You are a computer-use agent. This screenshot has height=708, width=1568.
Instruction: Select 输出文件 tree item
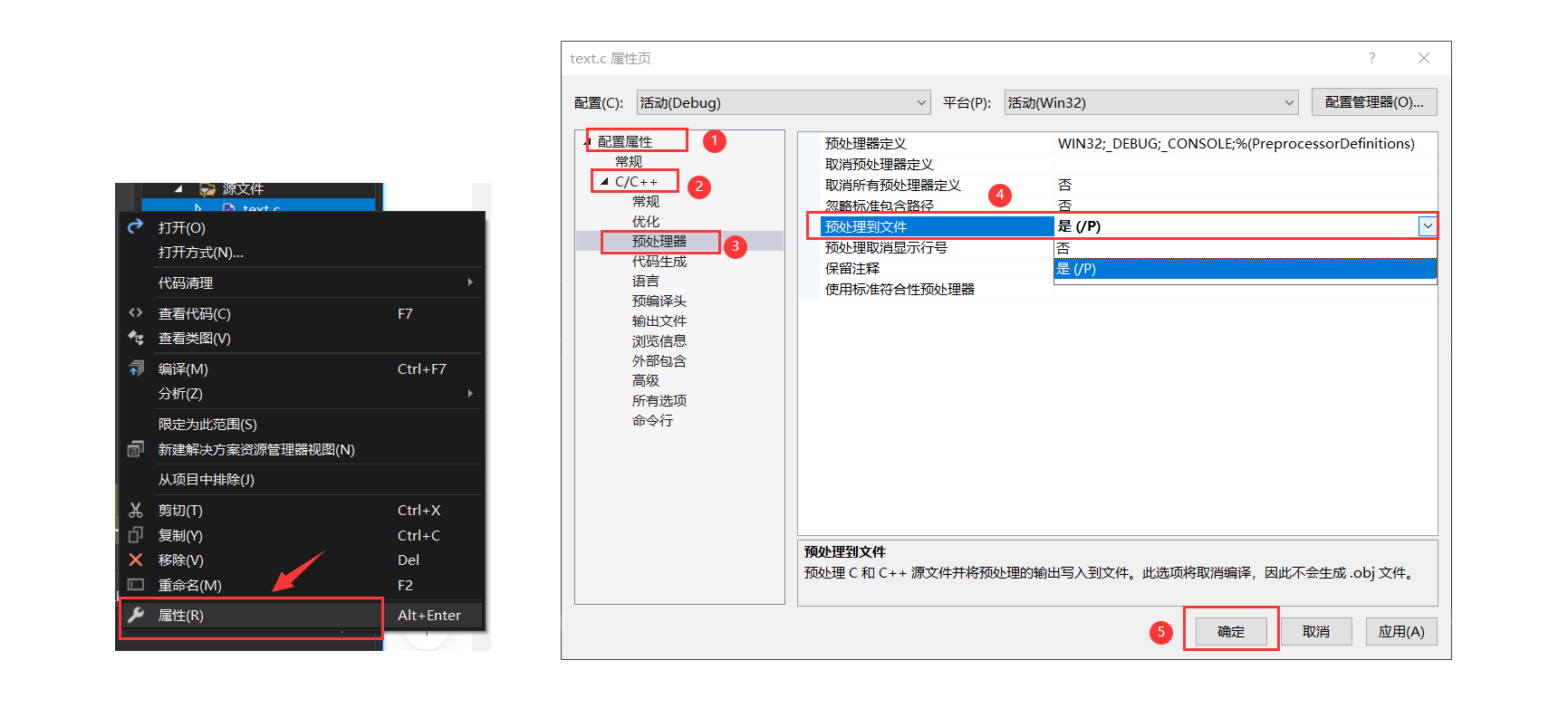(659, 321)
